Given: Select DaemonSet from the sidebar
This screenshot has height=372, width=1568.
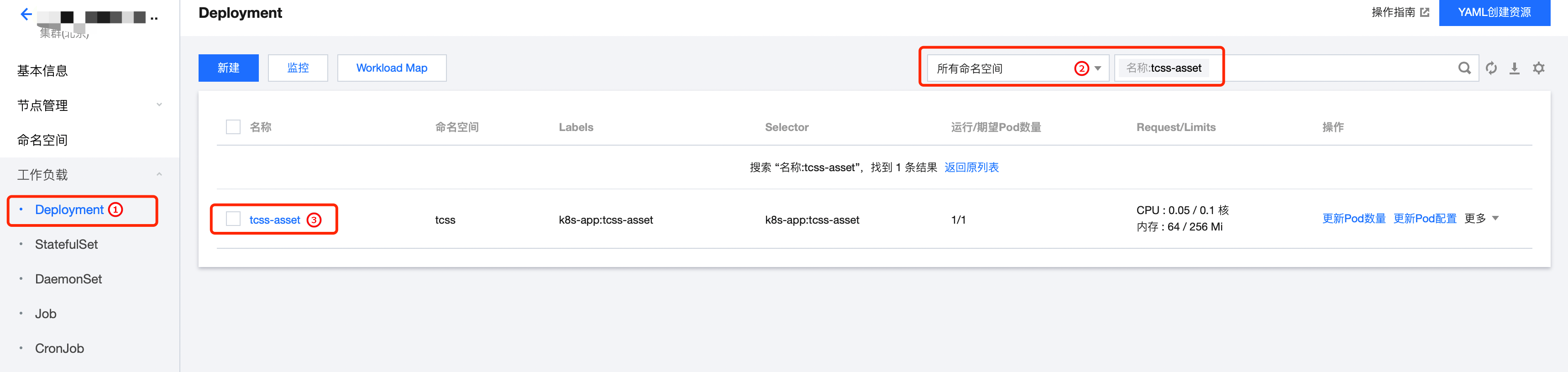Looking at the screenshot, I should [x=68, y=279].
